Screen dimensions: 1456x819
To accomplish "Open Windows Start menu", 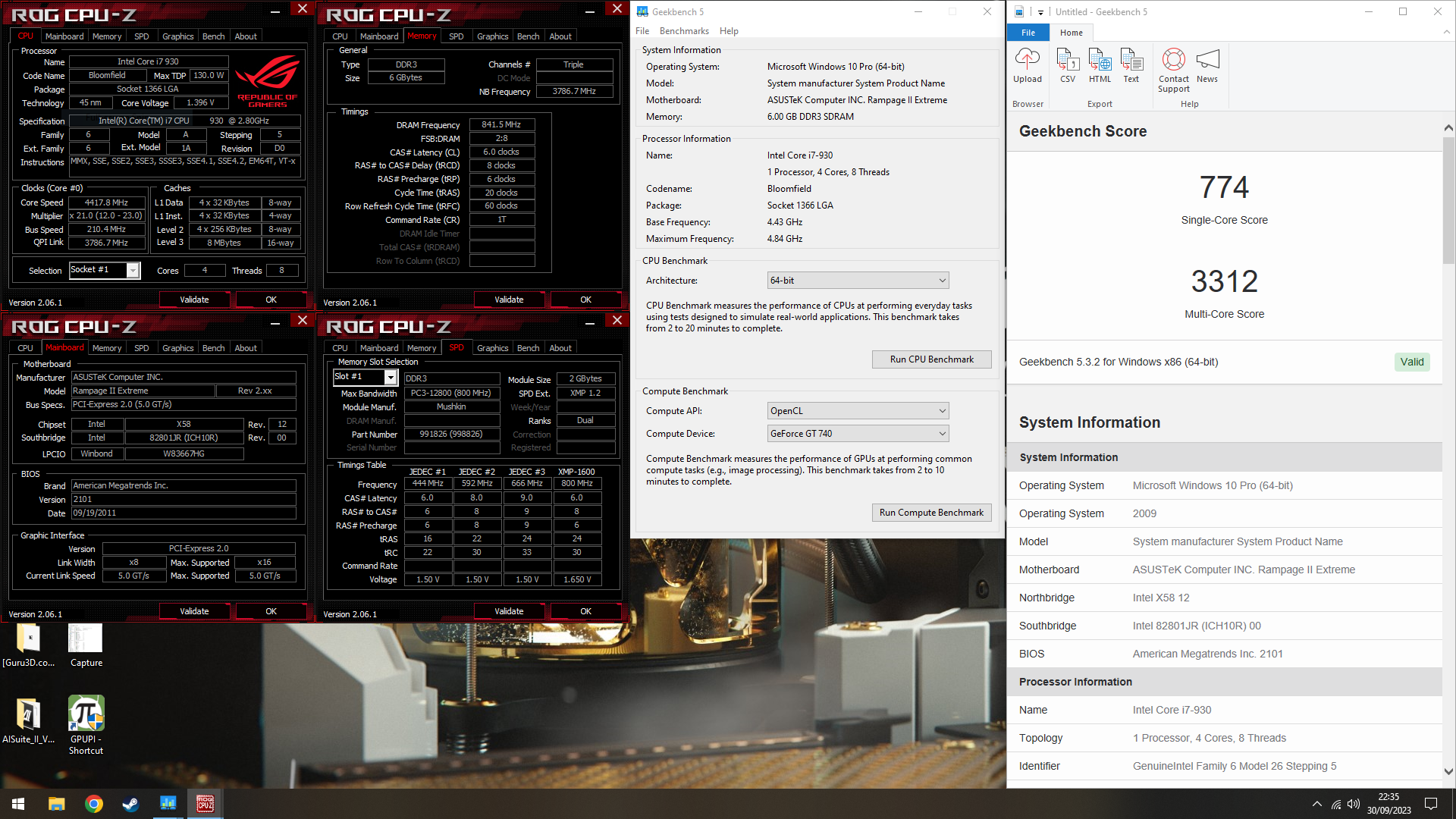I will coord(18,804).
